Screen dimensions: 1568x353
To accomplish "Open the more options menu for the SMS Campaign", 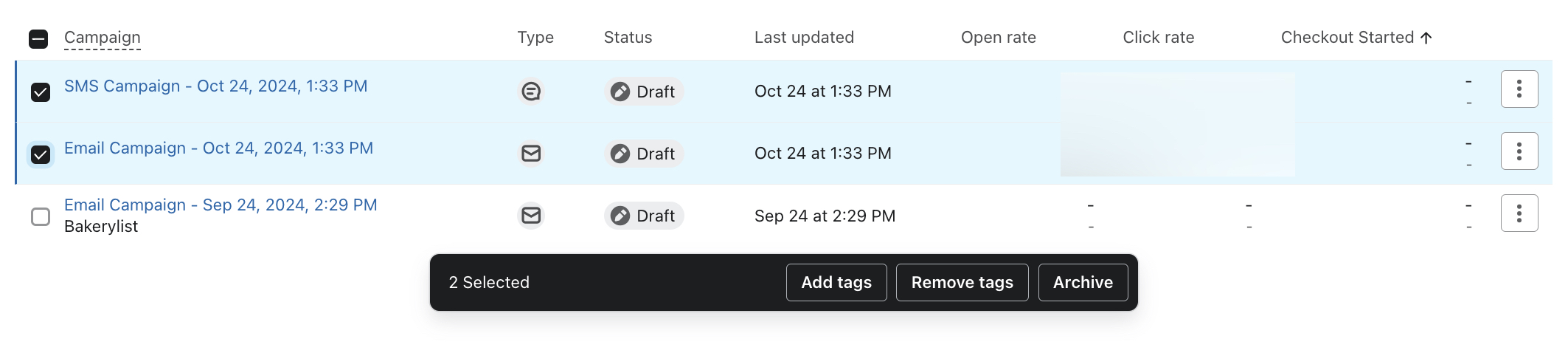I will pyautogui.click(x=1519, y=89).
